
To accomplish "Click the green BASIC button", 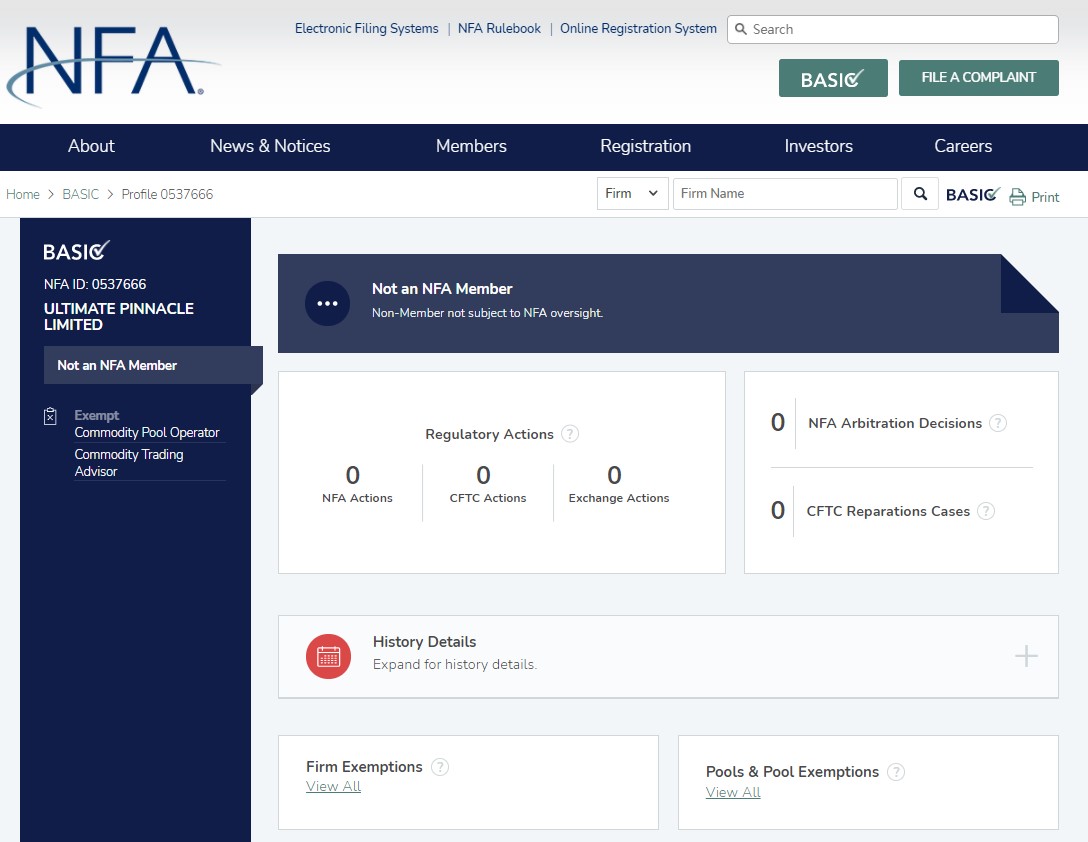I will [x=833, y=78].
